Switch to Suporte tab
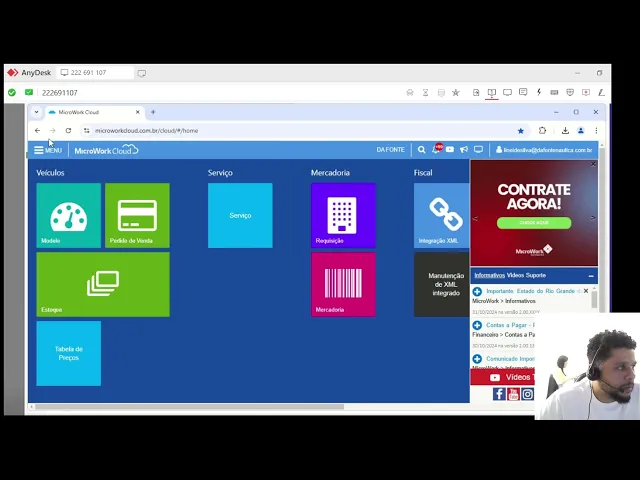 pos(536,275)
